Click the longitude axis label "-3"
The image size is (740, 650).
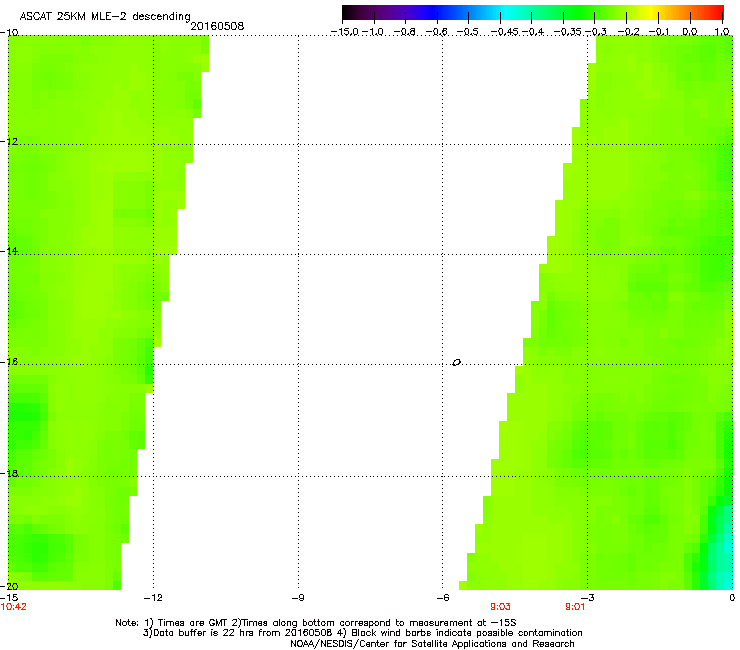click(x=587, y=598)
